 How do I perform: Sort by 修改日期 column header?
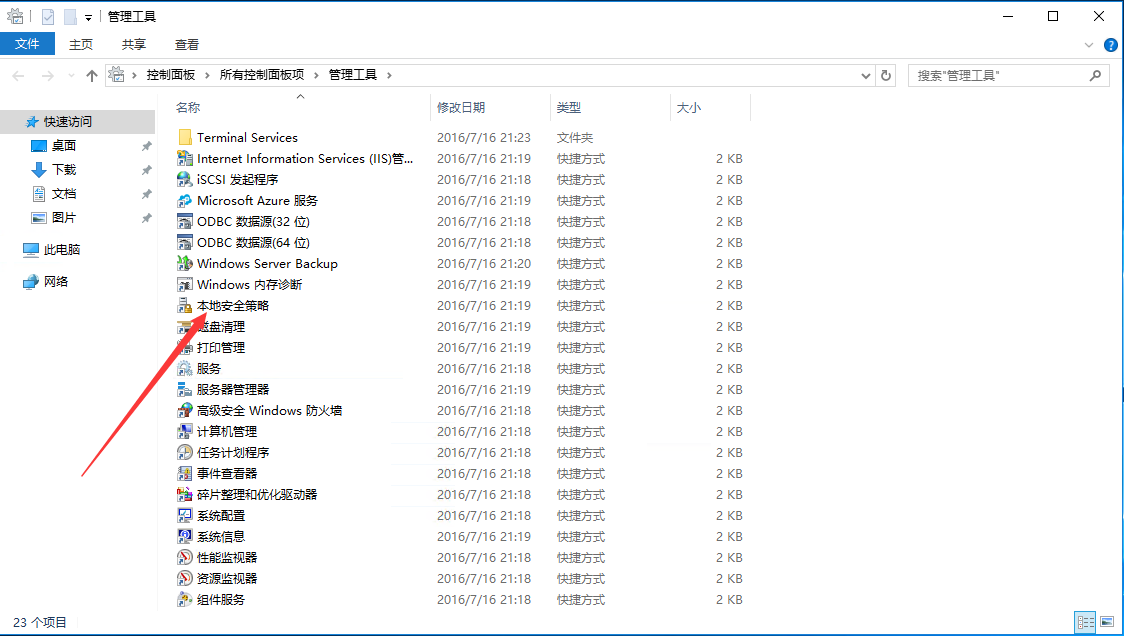point(461,107)
